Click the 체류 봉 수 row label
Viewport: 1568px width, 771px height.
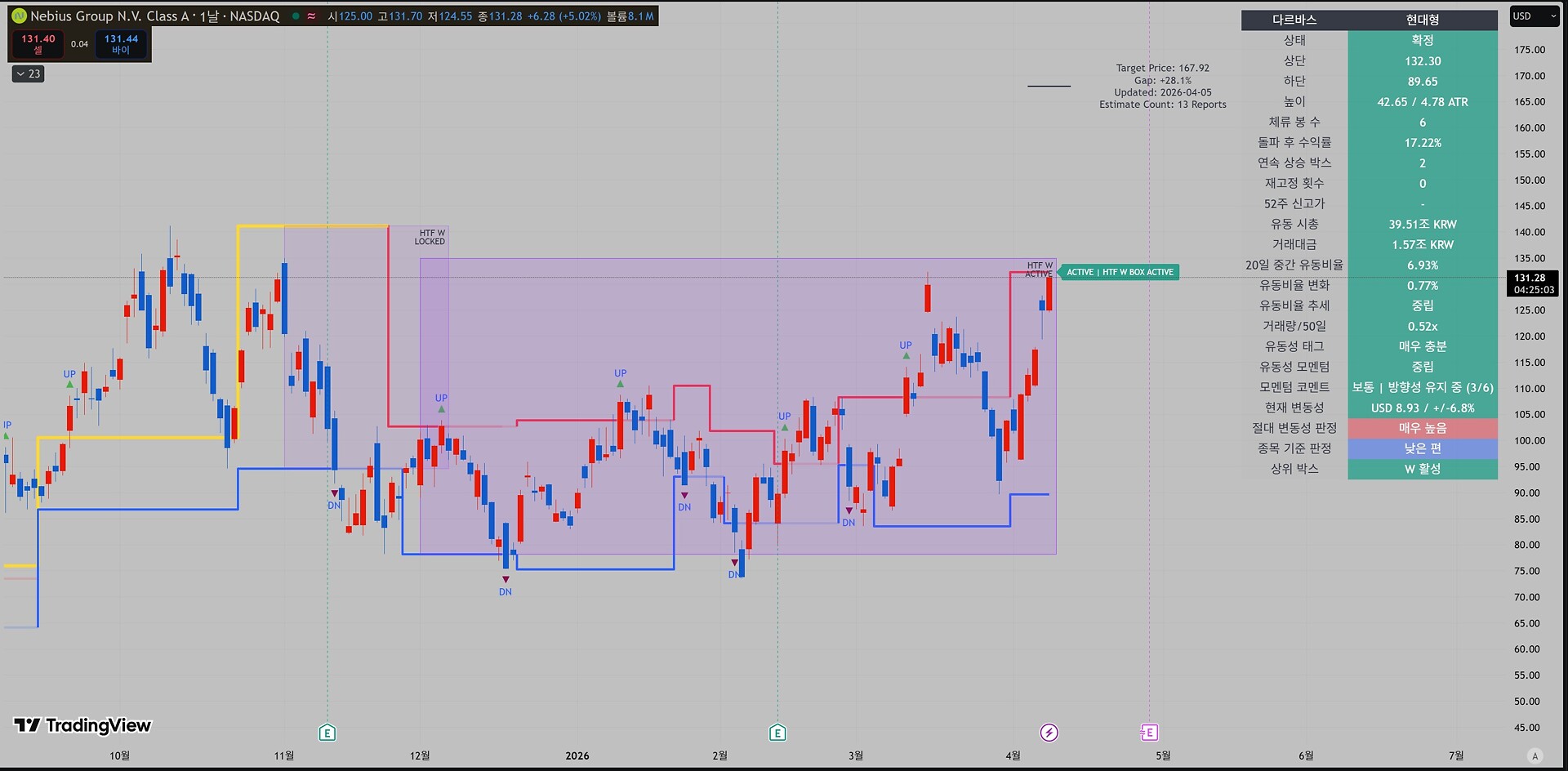(x=1294, y=122)
